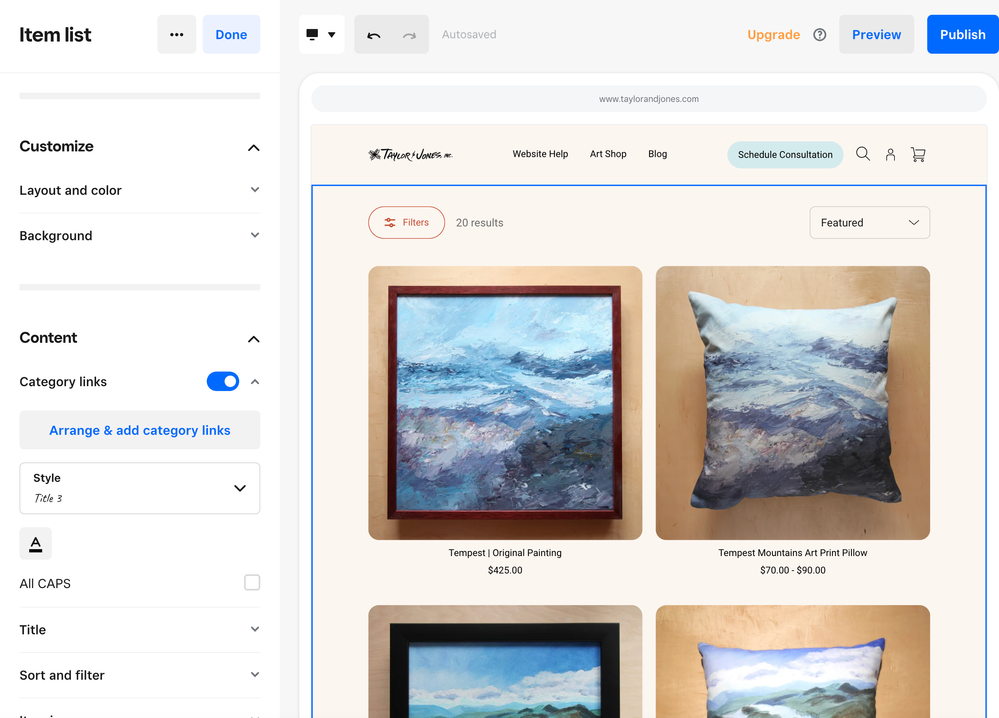Expand the Background options
Screen dimensions: 999x718
[x=140, y=236]
